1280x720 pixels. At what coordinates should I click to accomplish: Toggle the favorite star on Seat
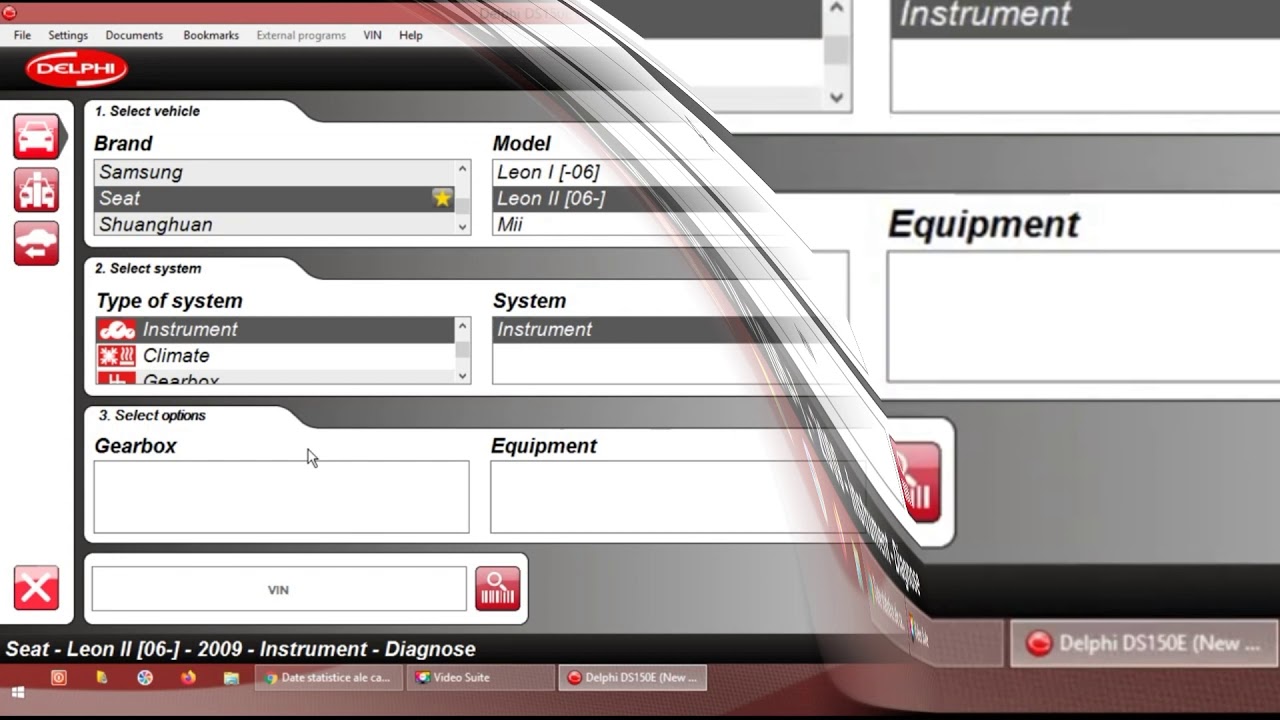coord(442,198)
